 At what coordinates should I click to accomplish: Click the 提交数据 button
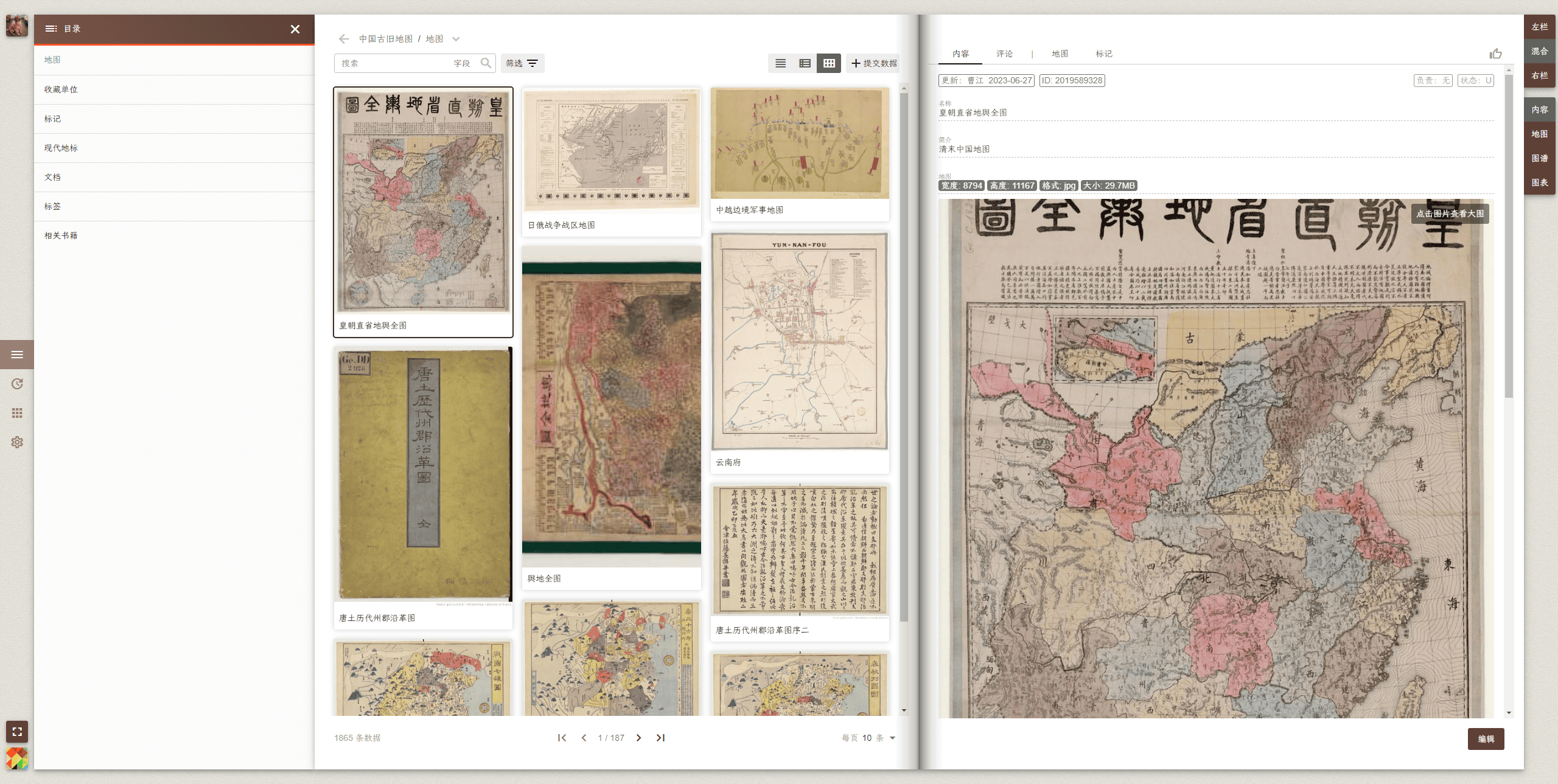coord(873,63)
